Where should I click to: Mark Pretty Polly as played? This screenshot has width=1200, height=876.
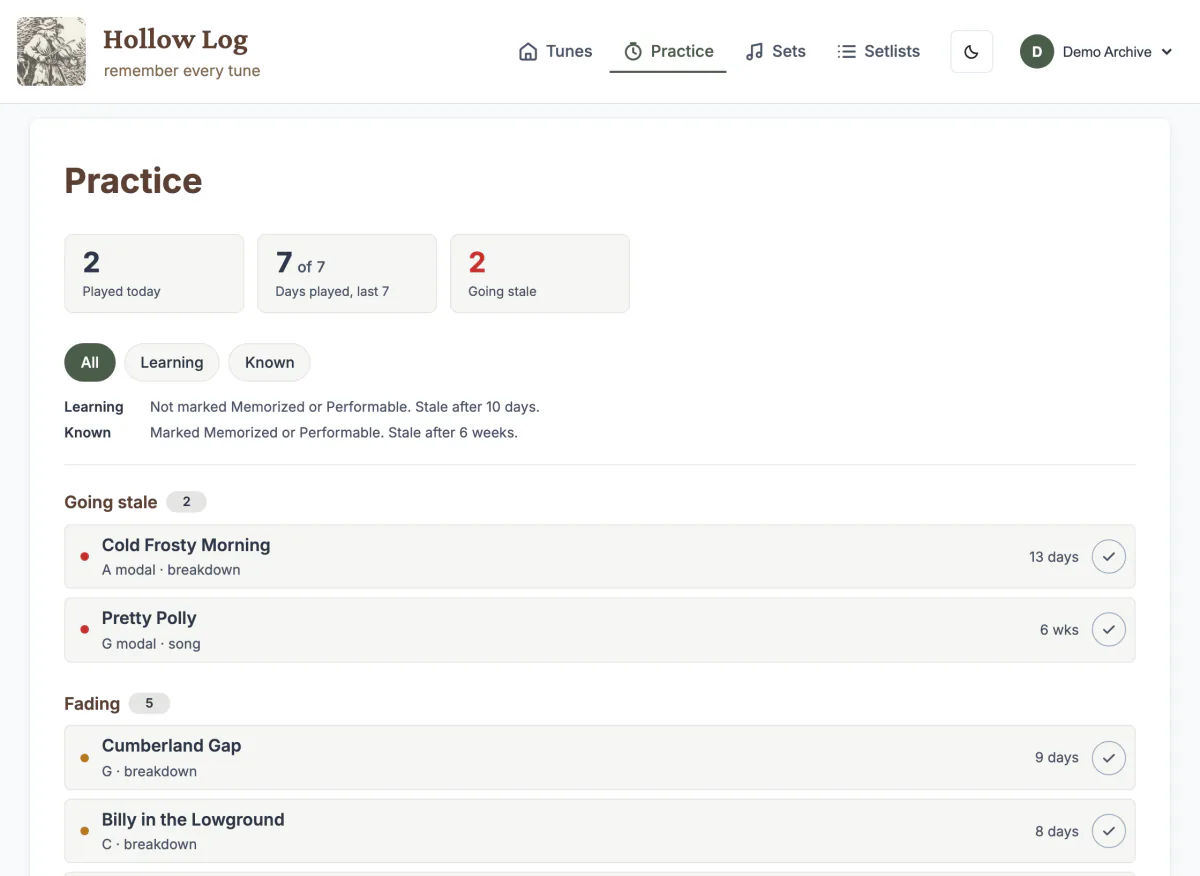[1108, 630]
